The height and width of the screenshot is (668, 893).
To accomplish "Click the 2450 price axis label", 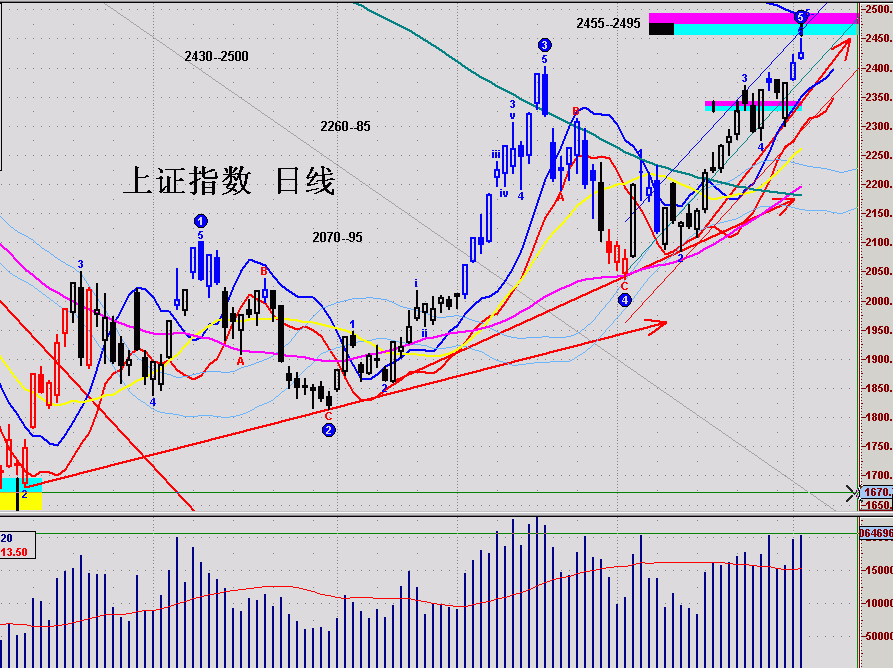I will [x=879, y=38].
